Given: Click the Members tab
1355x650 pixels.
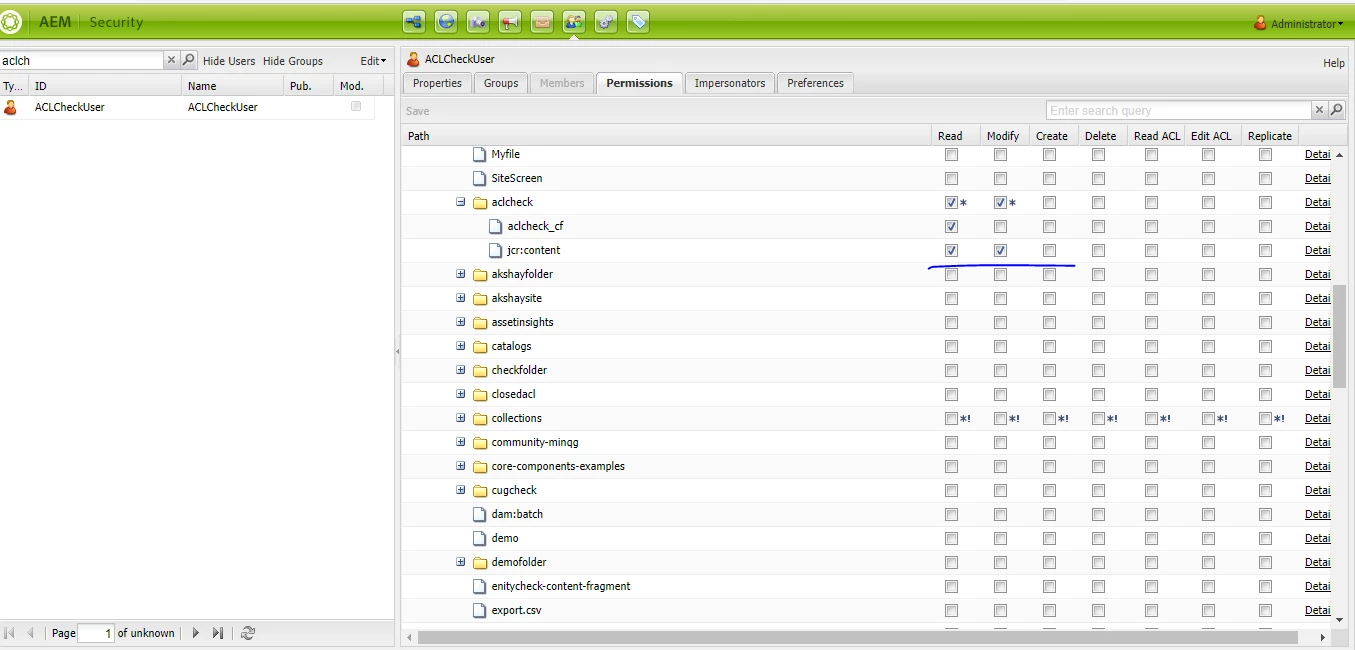Looking at the screenshot, I should [562, 83].
